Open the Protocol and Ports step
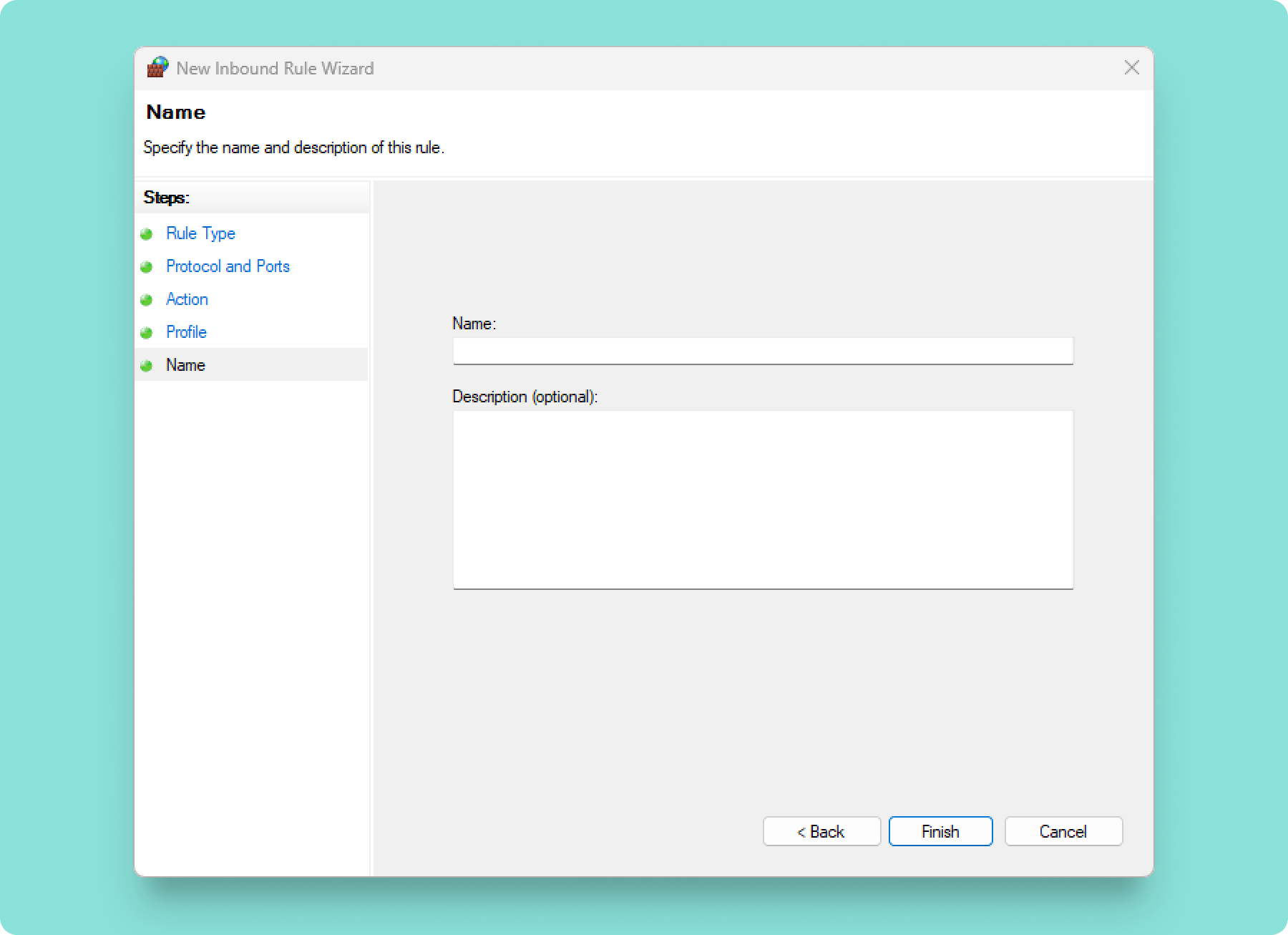Screen dimensions: 1288x935 click(228, 266)
